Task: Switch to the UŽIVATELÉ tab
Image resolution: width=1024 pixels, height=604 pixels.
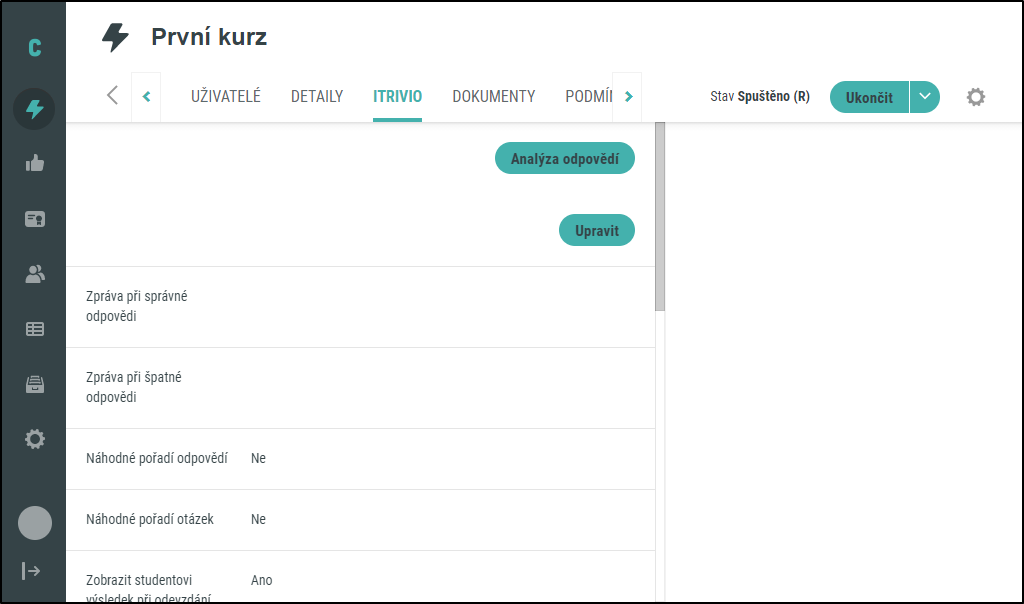Action: click(x=226, y=97)
